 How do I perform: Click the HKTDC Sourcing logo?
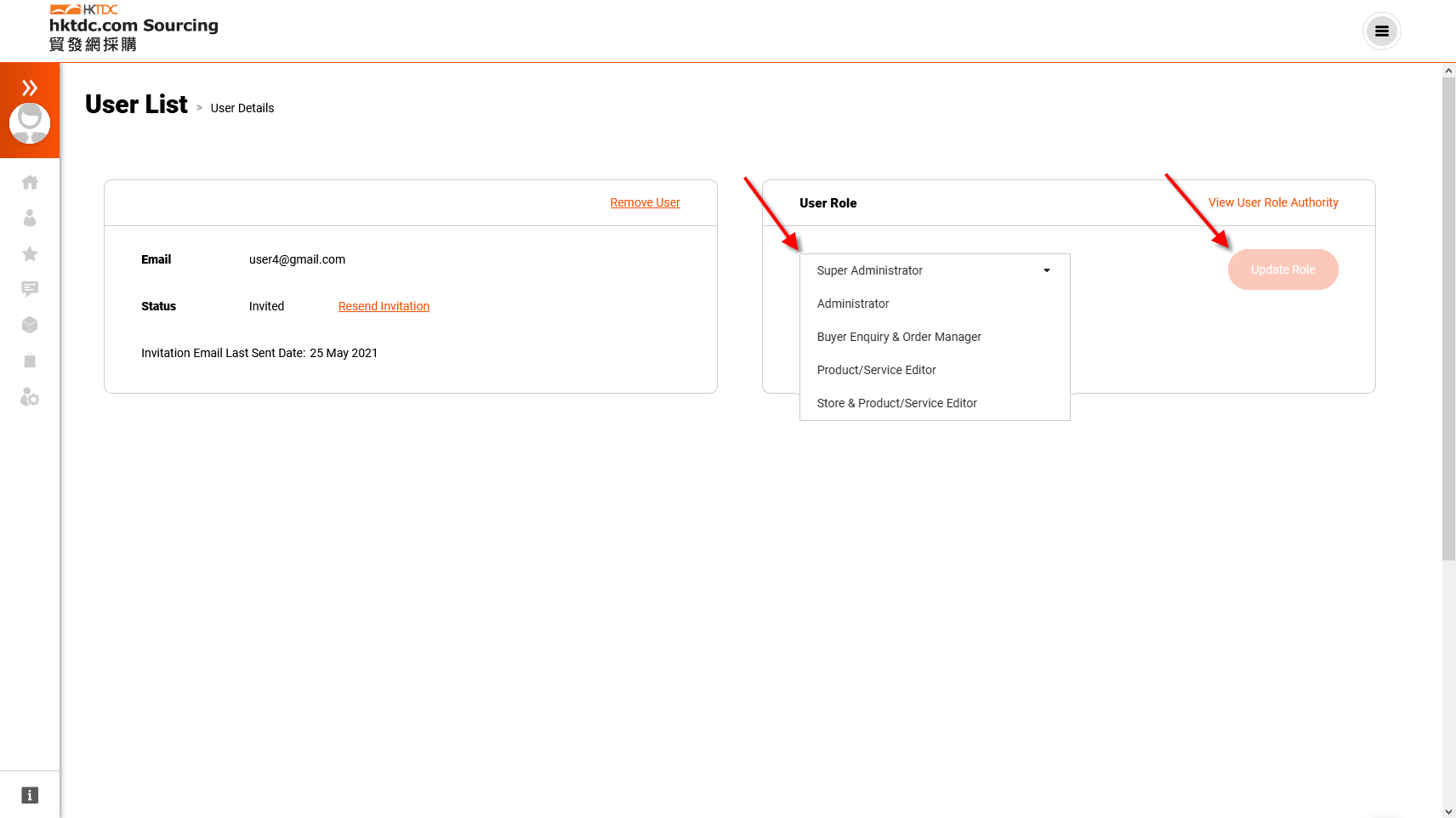point(134,28)
